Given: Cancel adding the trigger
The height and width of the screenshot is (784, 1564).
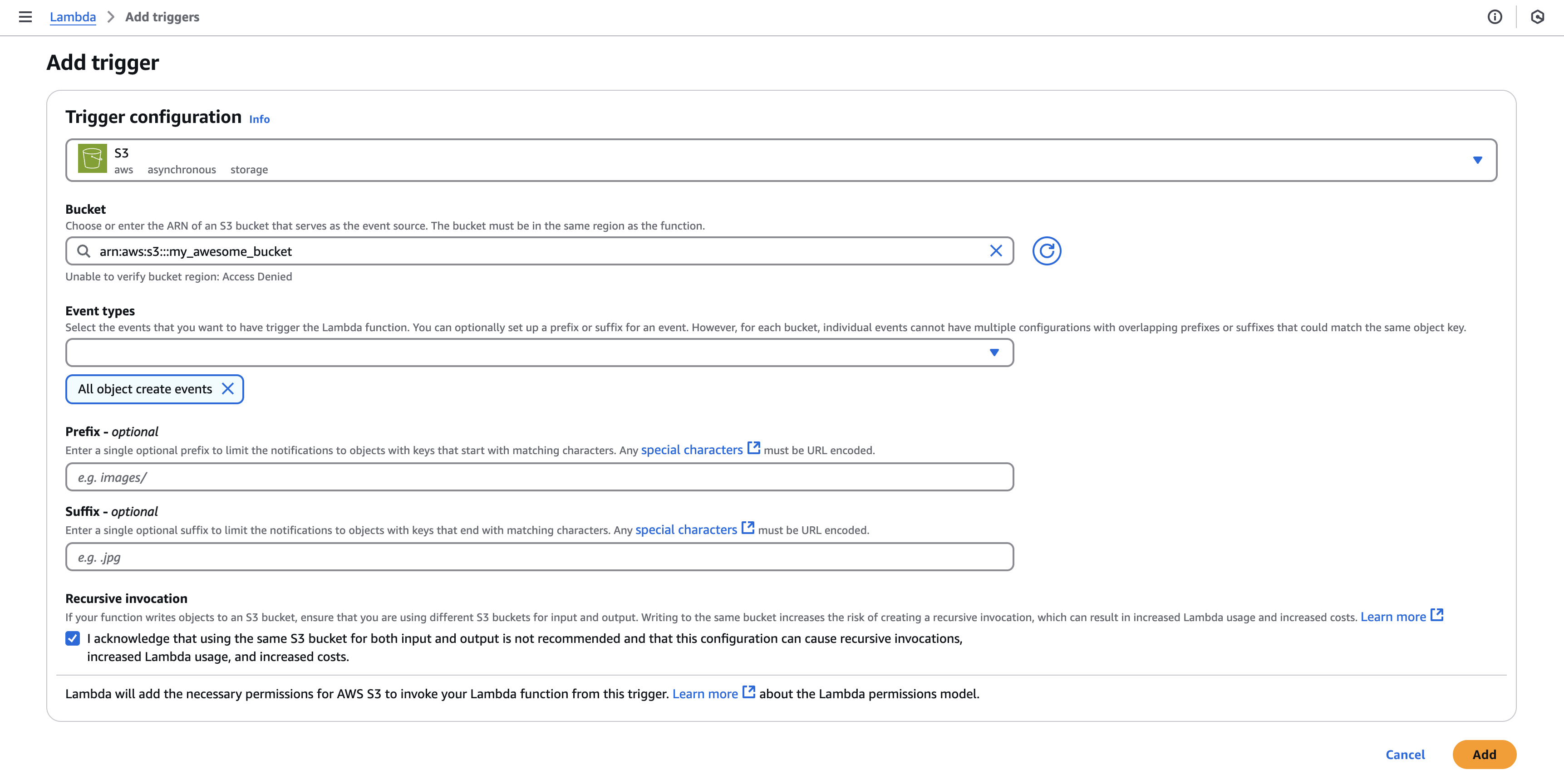Looking at the screenshot, I should (x=1404, y=754).
